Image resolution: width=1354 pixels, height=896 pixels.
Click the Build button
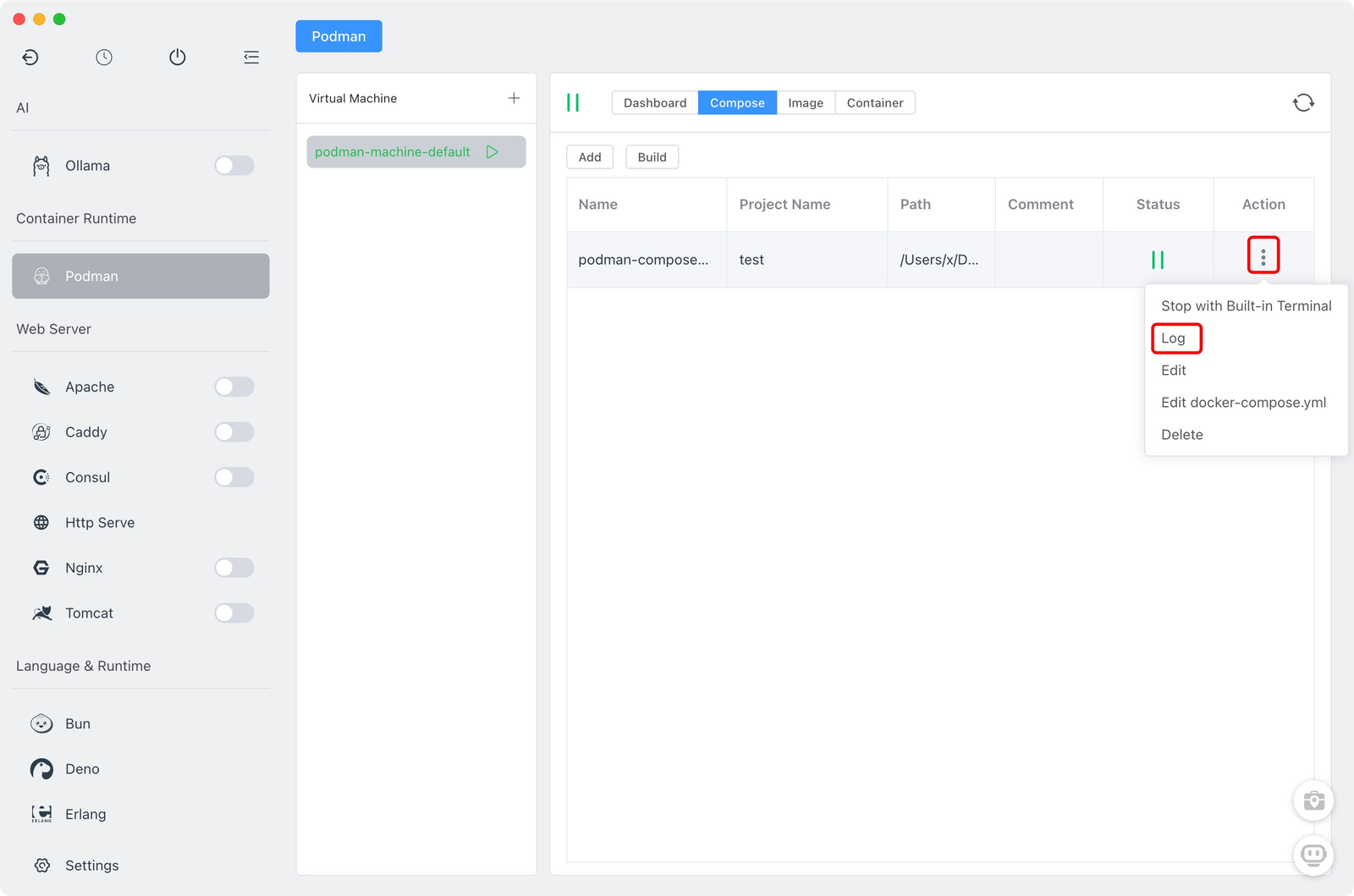click(x=652, y=157)
